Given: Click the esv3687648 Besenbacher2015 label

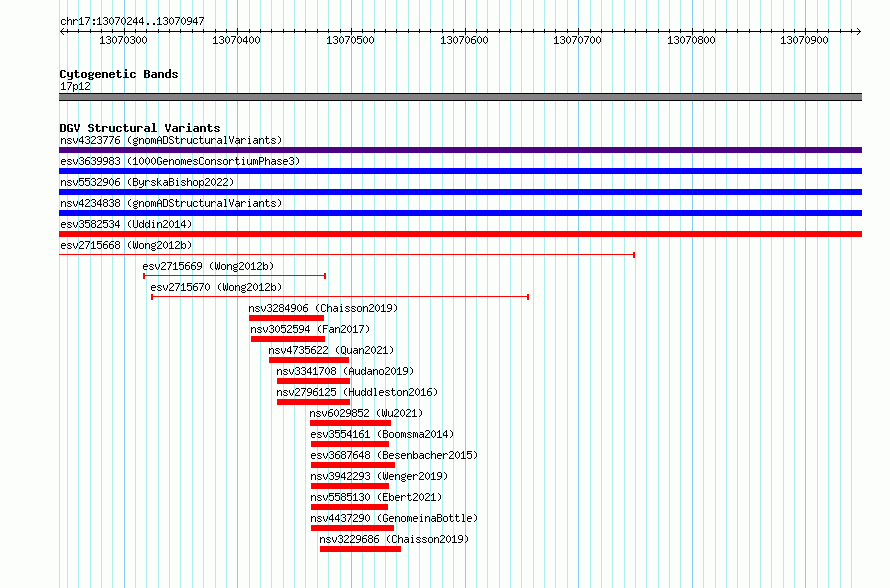Looking at the screenshot, I should pyautogui.click(x=394, y=455).
